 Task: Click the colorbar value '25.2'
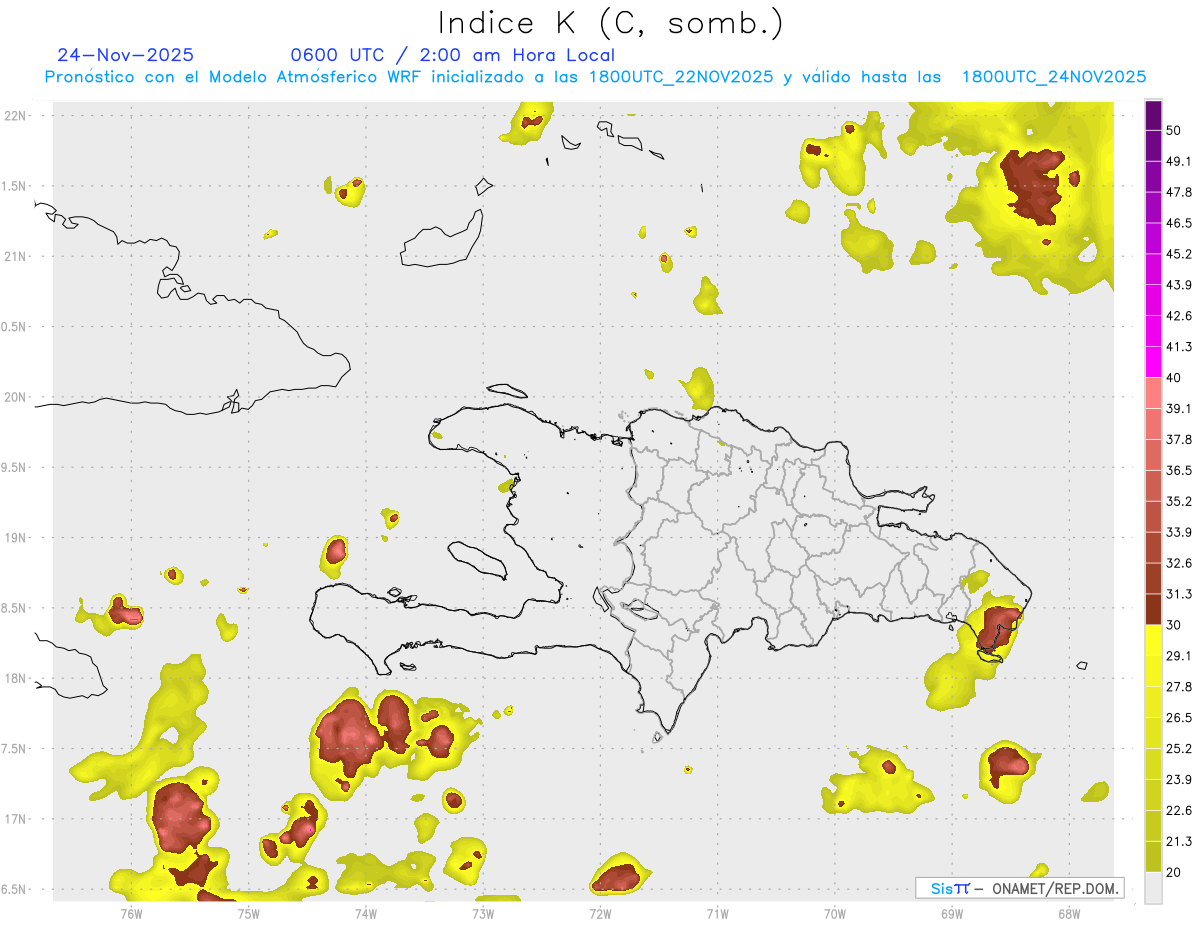tap(1179, 749)
